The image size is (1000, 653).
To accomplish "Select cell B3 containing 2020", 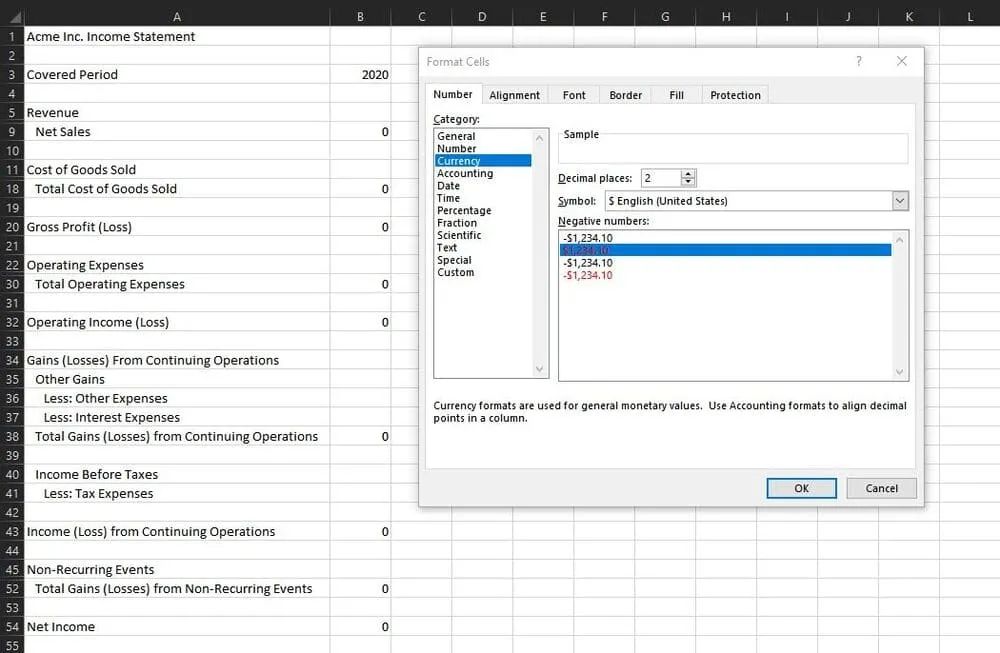I will (360, 74).
